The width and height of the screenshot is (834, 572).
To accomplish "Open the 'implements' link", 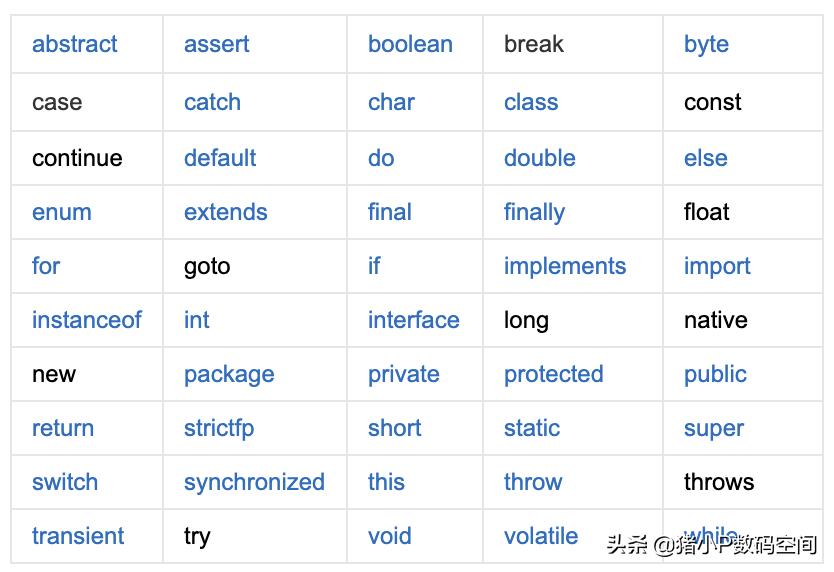I will 564,266.
